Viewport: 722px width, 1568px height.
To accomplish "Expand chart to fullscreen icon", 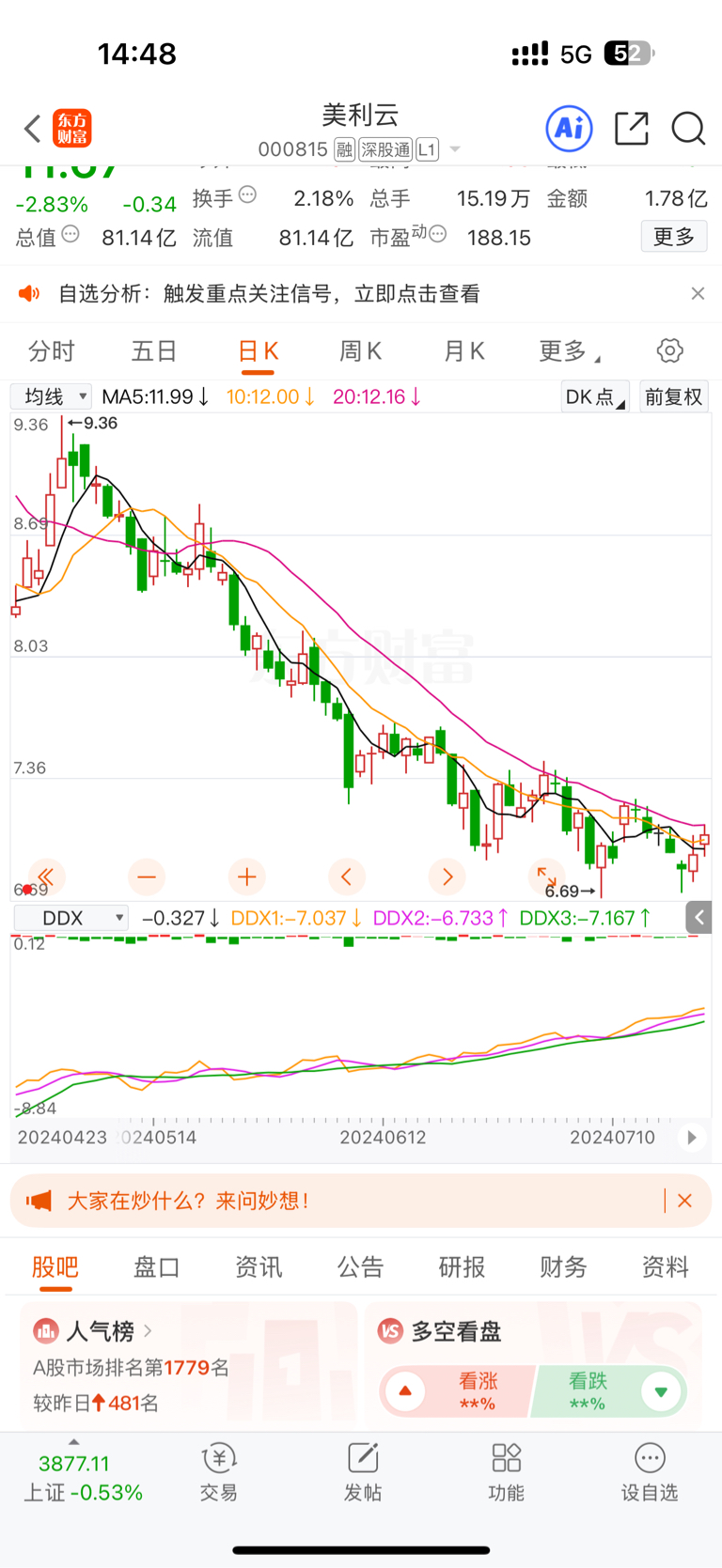I will point(547,877).
